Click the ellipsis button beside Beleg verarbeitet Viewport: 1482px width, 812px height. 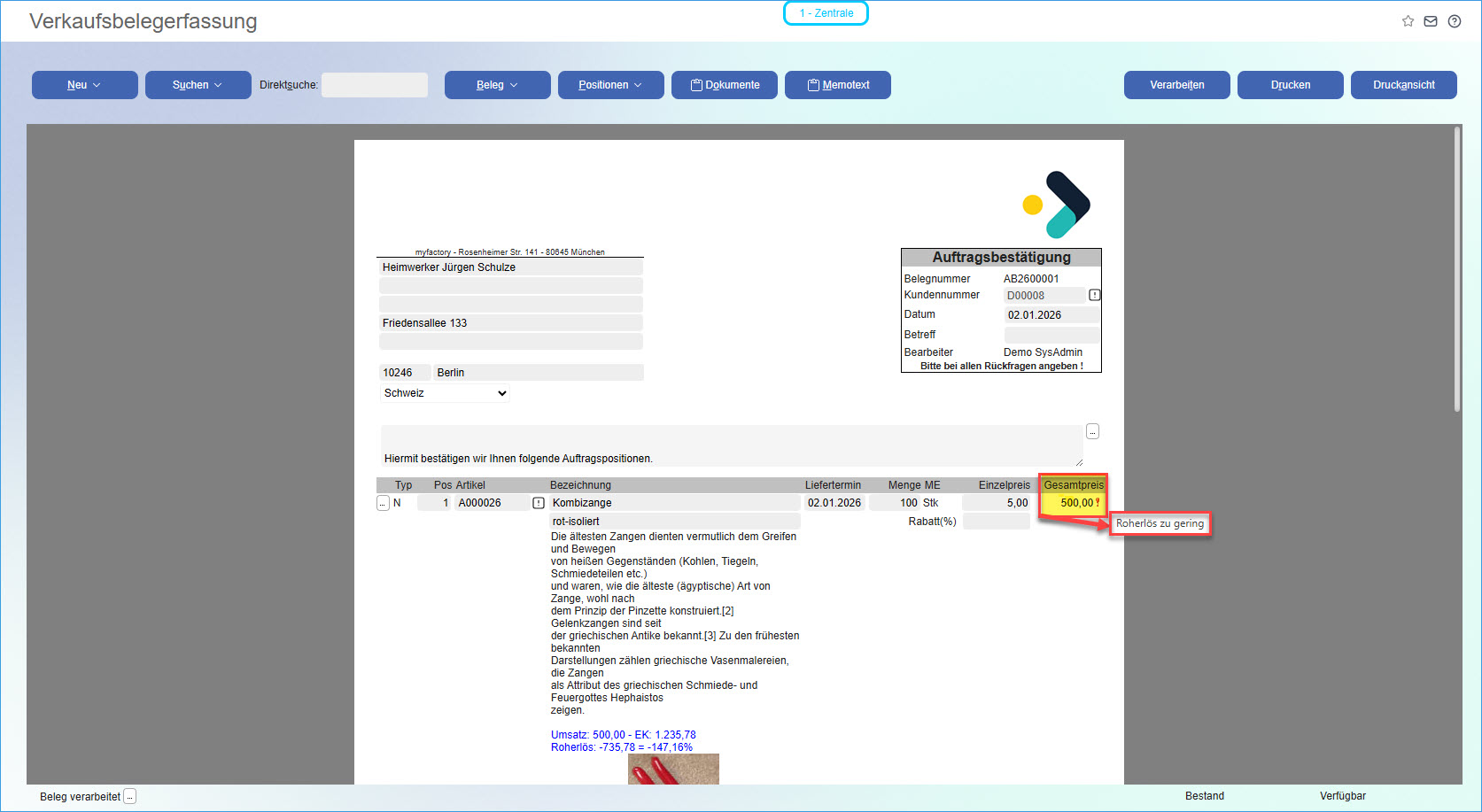click(x=130, y=796)
